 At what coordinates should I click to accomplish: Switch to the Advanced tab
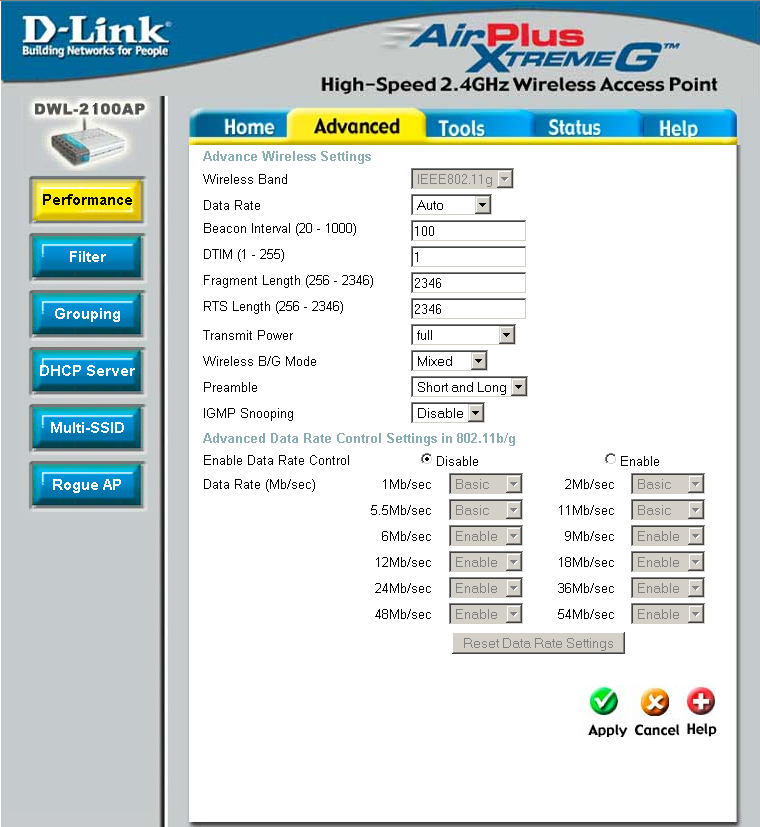tap(357, 126)
